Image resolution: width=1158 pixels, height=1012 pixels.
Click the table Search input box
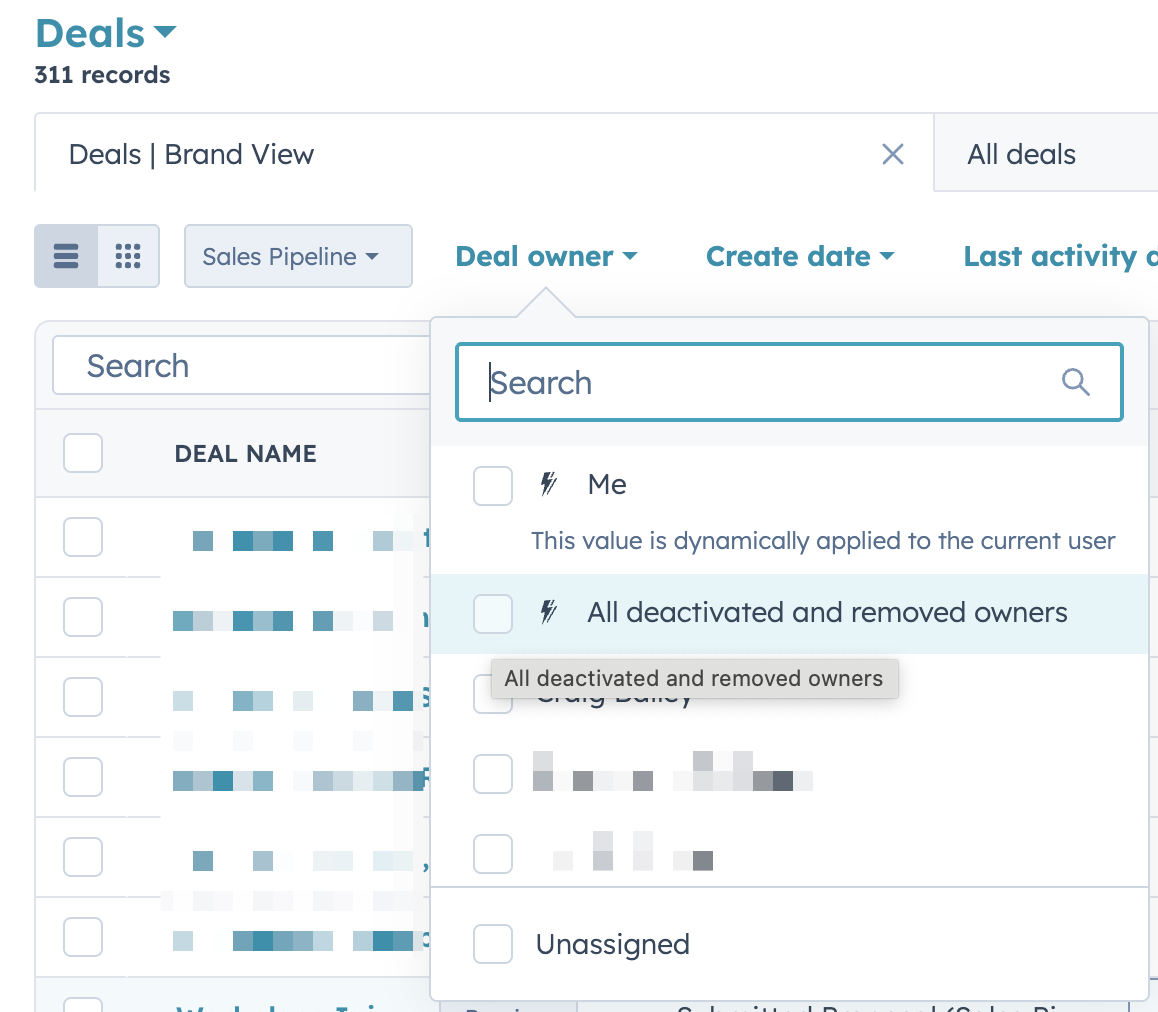[240, 366]
